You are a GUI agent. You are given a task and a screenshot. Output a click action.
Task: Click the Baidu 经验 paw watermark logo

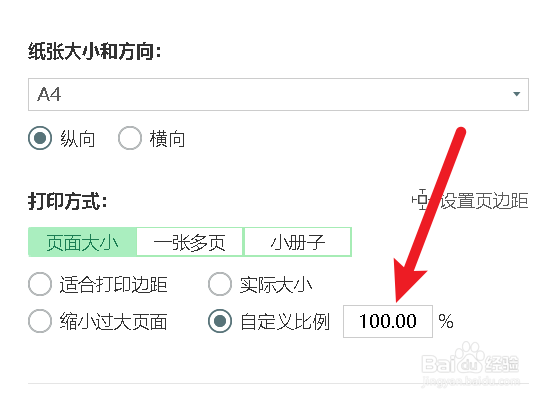click(471, 359)
